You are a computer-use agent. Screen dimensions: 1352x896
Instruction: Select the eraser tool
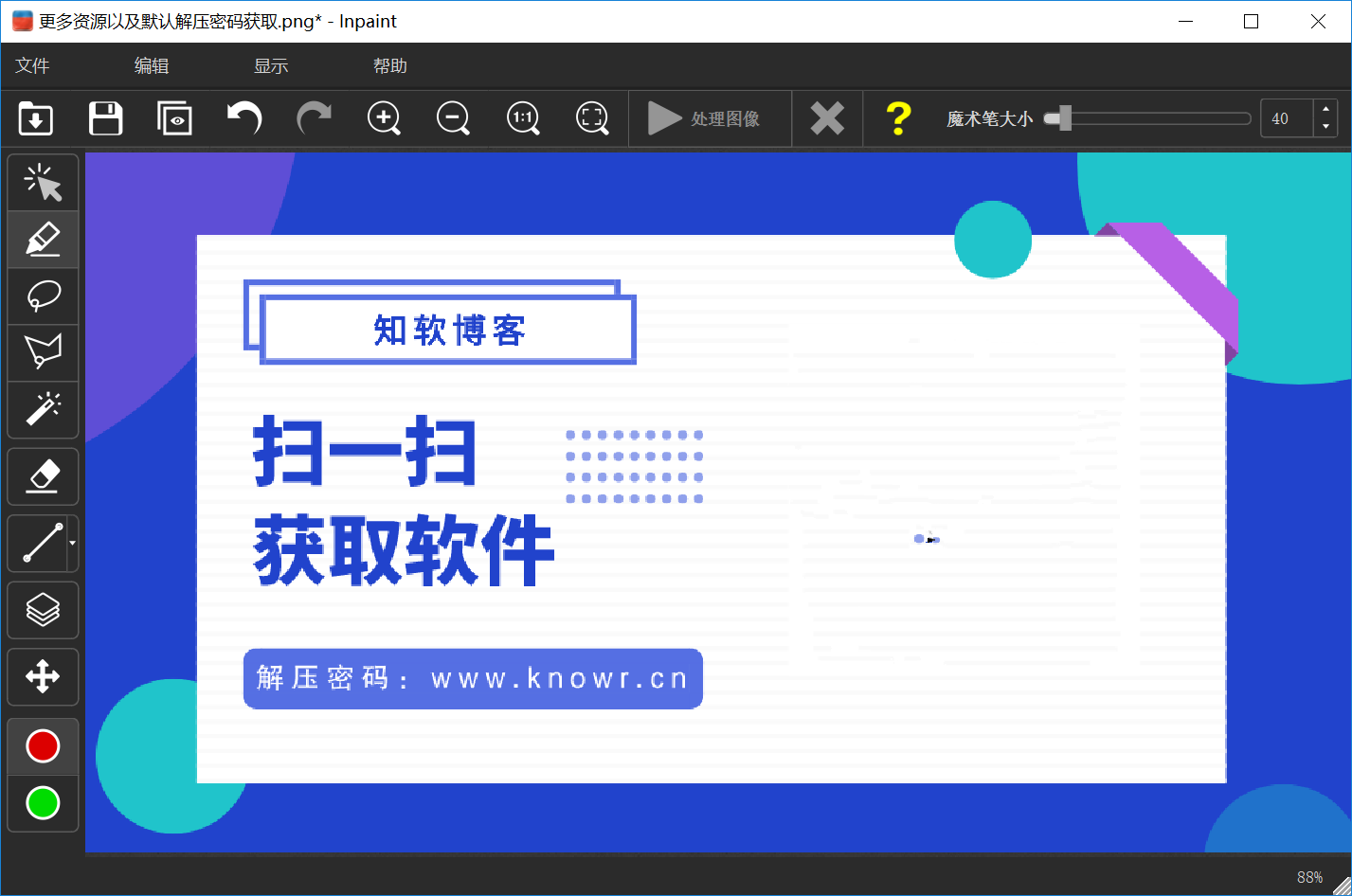[44, 476]
